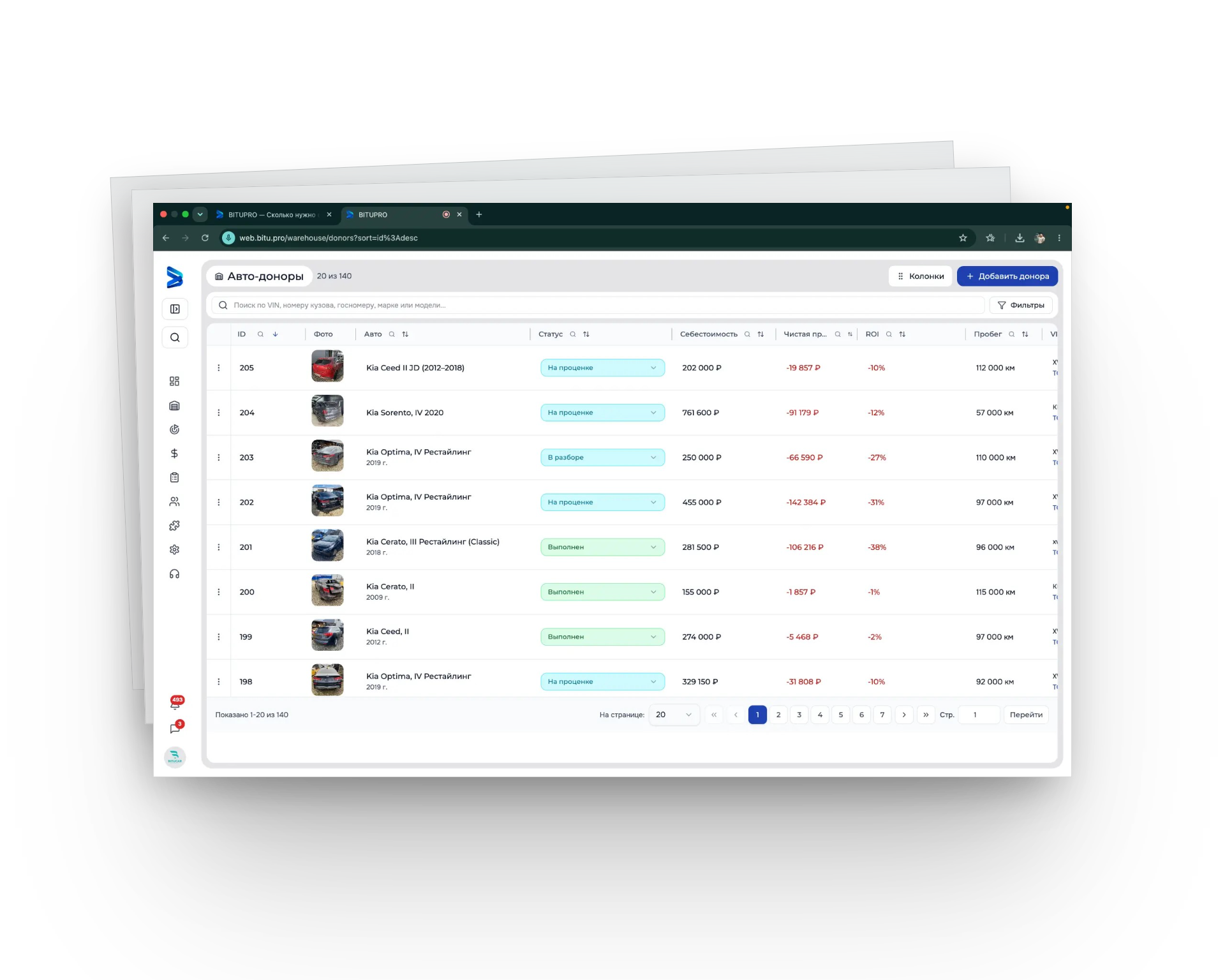The image size is (1225, 980).
Task: Click the net profit value -142 384 ₽
Action: (x=806, y=502)
